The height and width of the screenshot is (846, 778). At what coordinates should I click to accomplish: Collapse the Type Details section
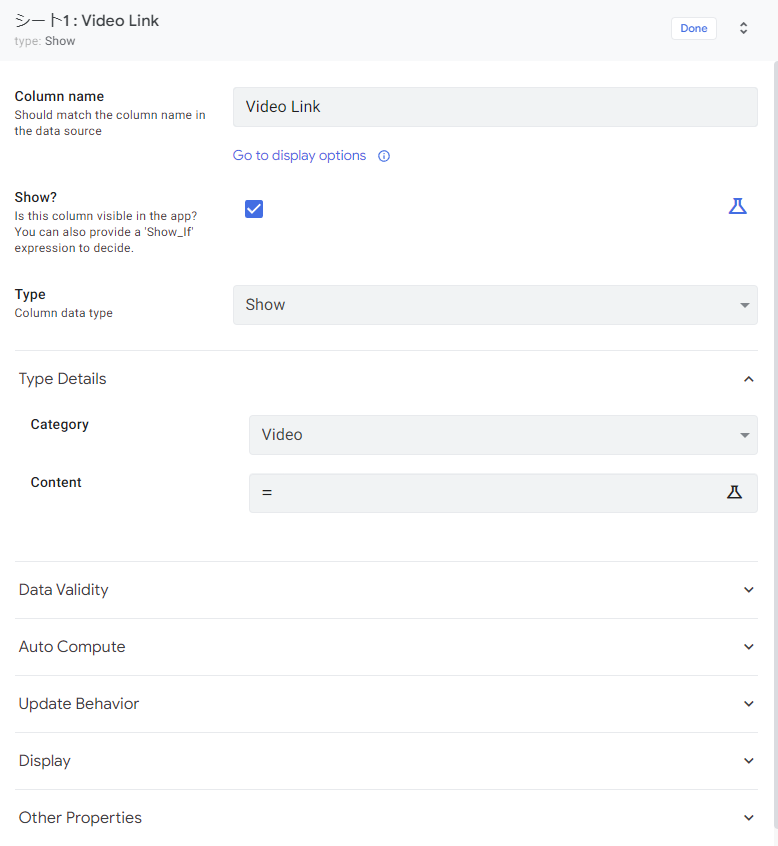(x=749, y=379)
